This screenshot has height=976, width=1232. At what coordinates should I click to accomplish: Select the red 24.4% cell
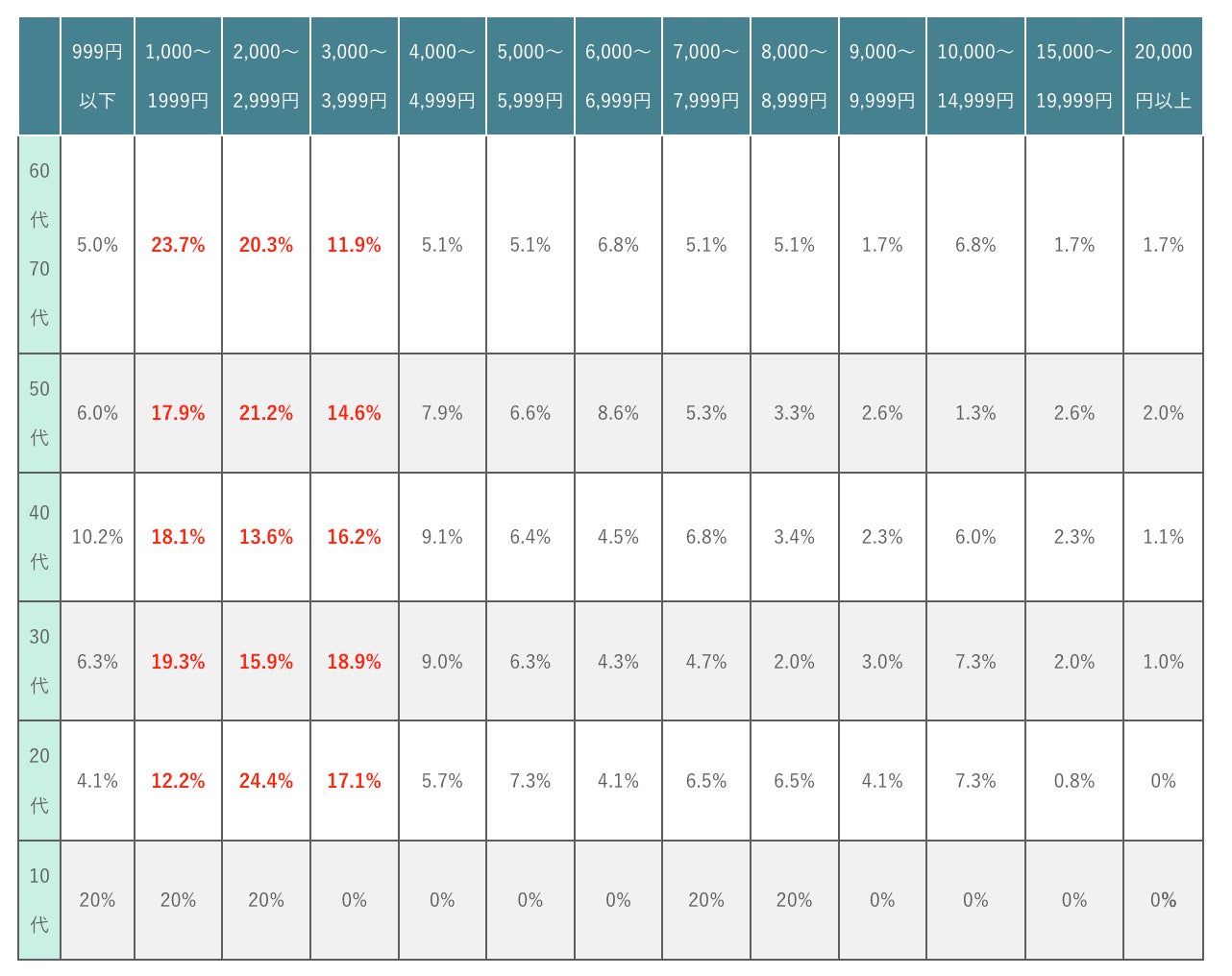(266, 781)
